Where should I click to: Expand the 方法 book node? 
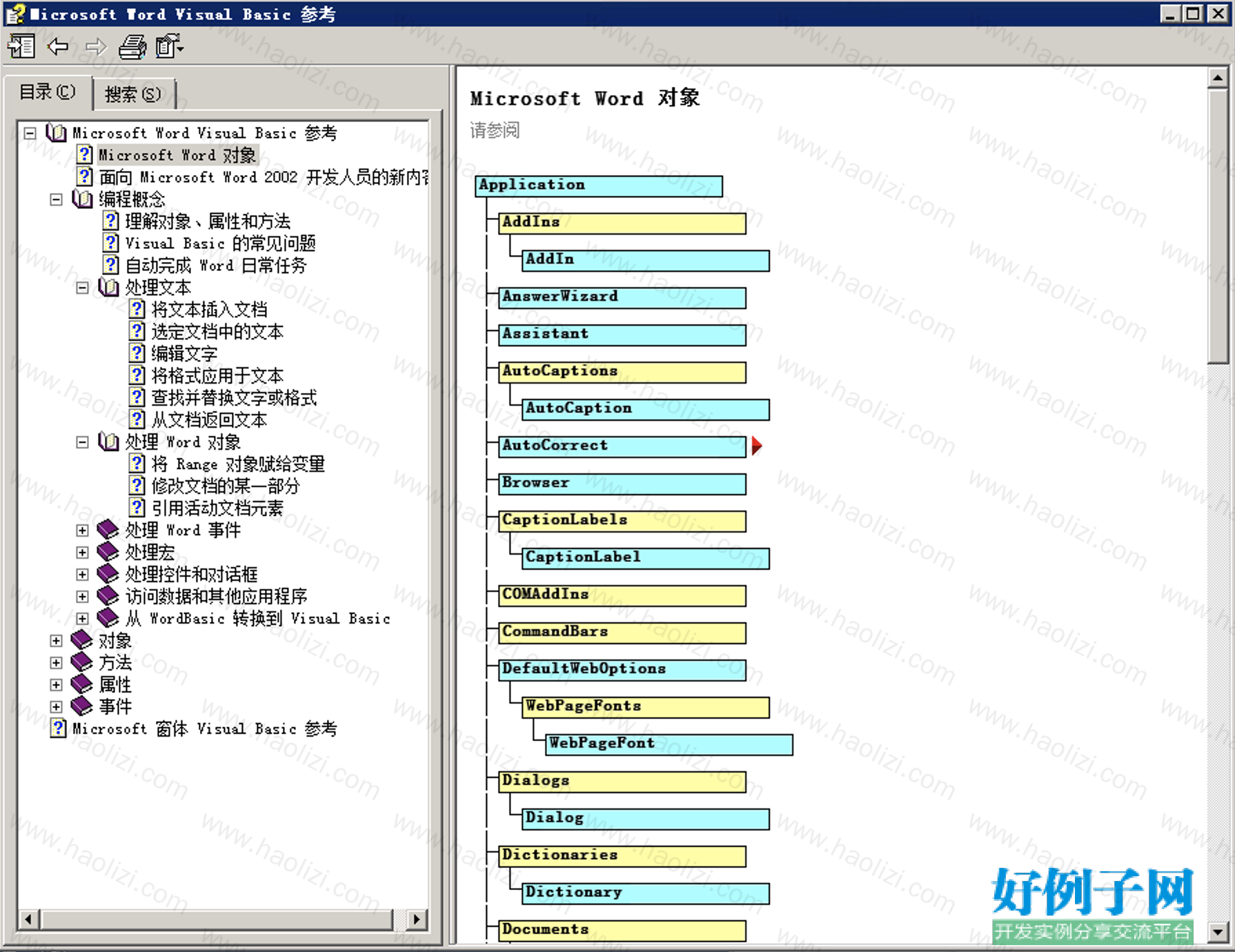[56, 663]
